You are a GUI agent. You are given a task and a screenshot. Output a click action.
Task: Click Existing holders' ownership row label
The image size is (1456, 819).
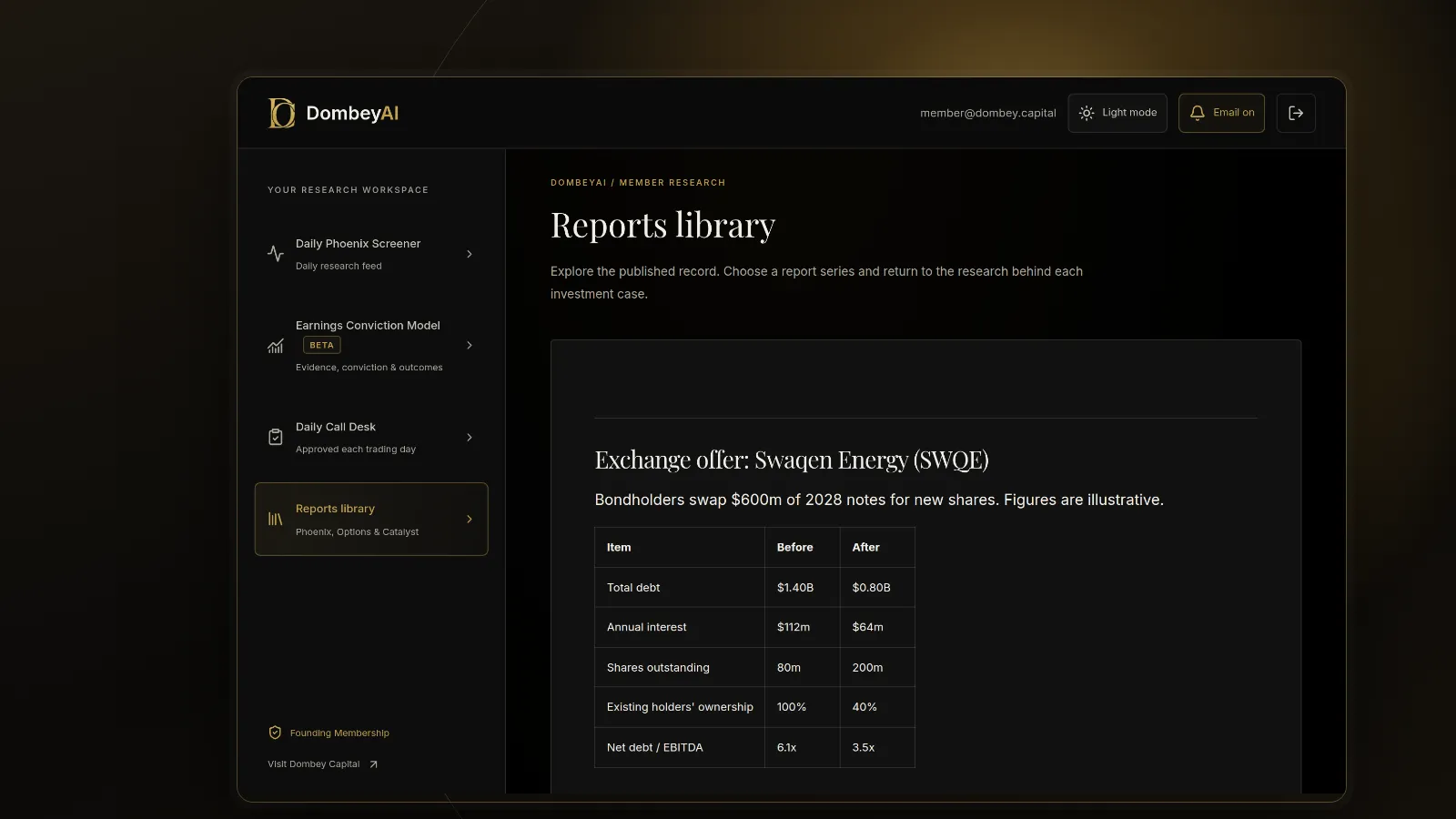680,707
